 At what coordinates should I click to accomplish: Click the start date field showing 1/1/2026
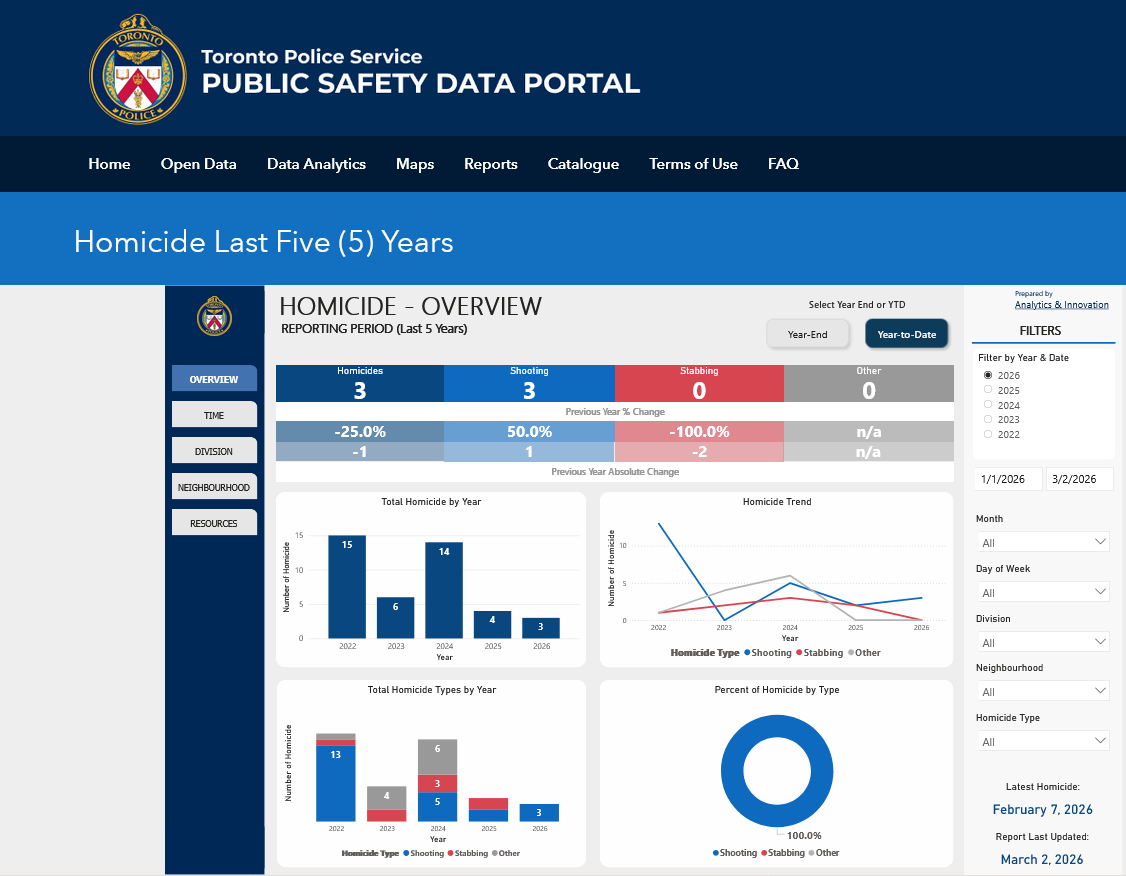tap(1008, 479)
